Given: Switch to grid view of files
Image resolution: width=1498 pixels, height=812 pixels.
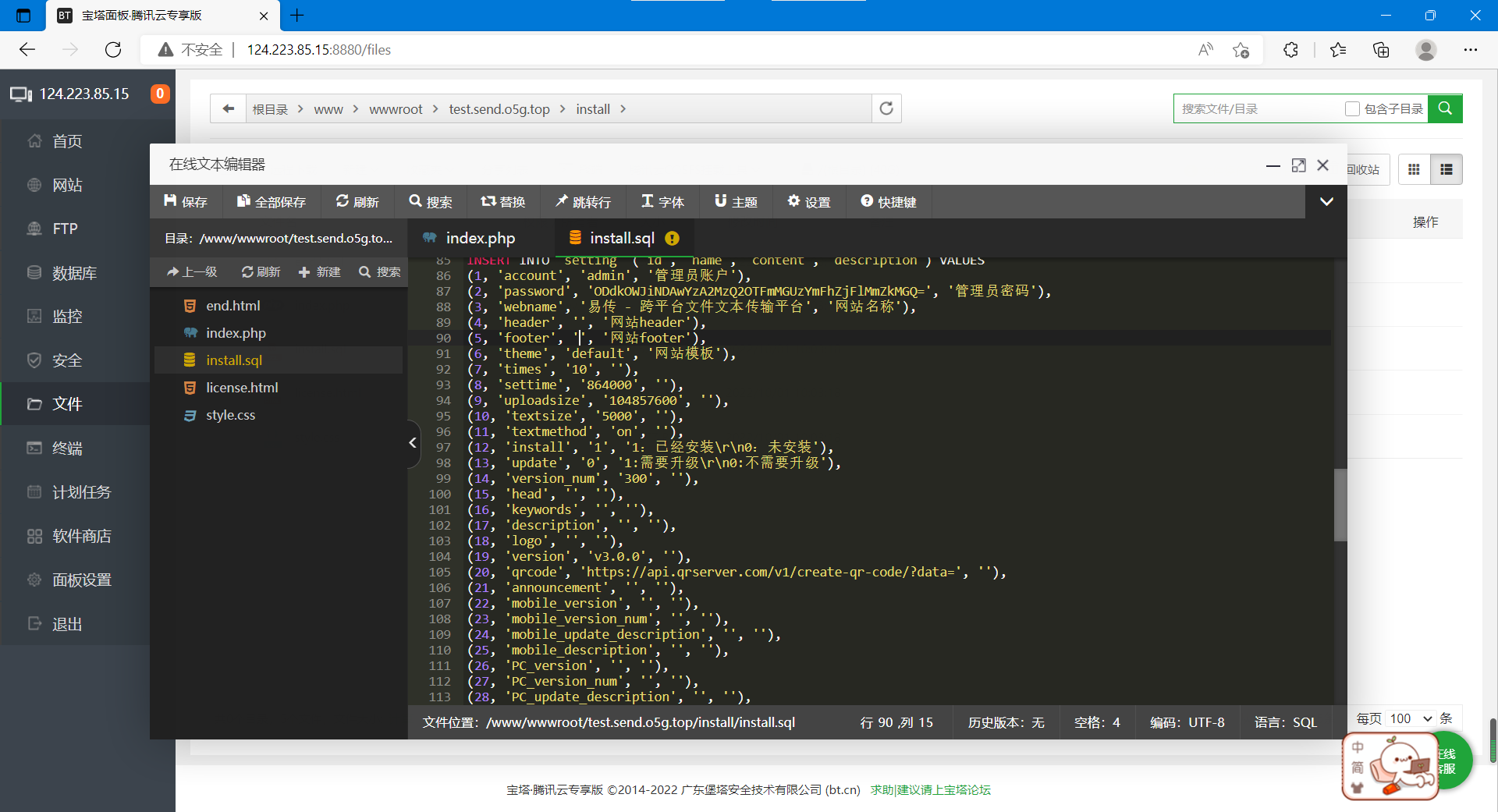Looking at the screenshot, I should coord(1414,169).
